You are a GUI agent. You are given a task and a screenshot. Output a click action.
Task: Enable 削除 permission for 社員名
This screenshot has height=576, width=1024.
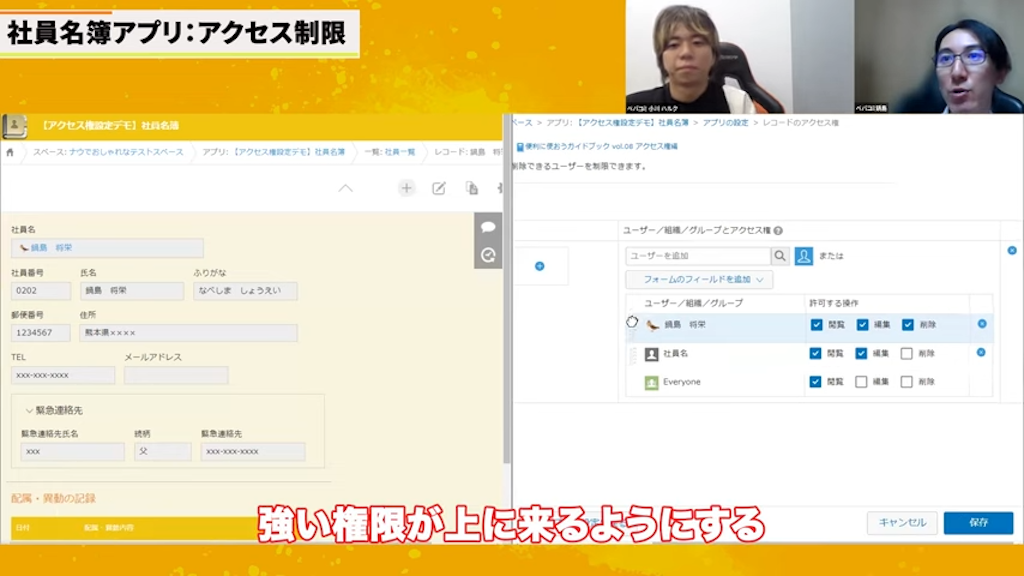point(908,353)
